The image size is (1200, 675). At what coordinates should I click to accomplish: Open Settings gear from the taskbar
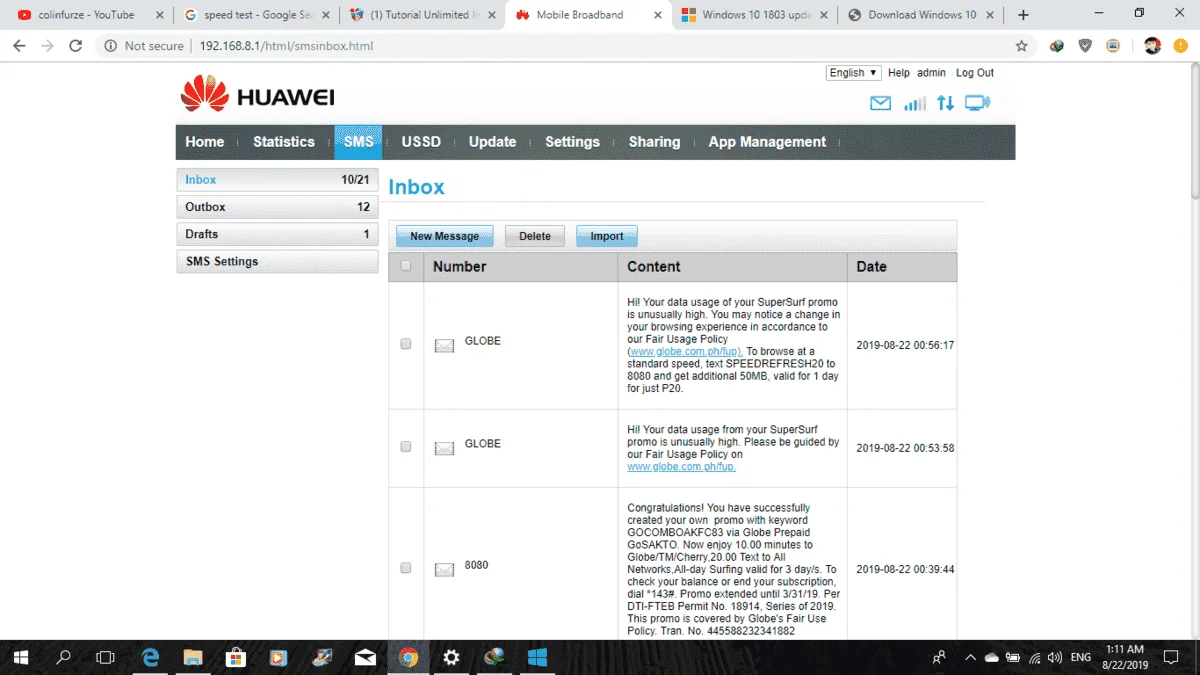(x=451, y=657)
